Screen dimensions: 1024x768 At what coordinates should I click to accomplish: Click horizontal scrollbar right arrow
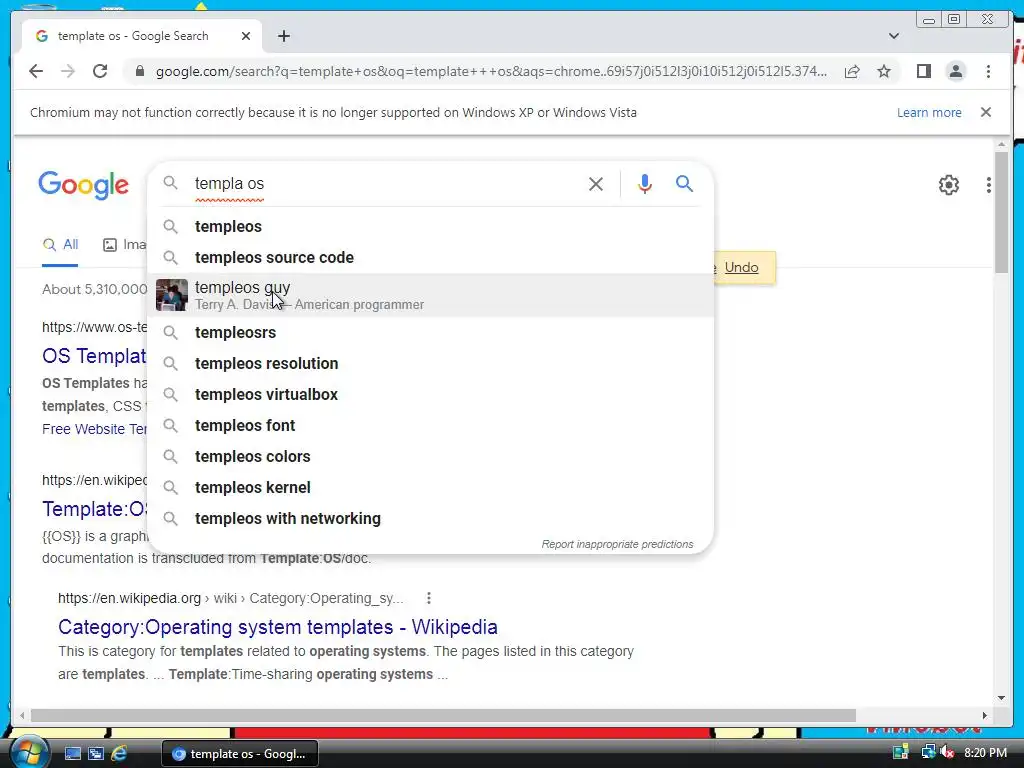pyautogui.click(x=985, y=716)
